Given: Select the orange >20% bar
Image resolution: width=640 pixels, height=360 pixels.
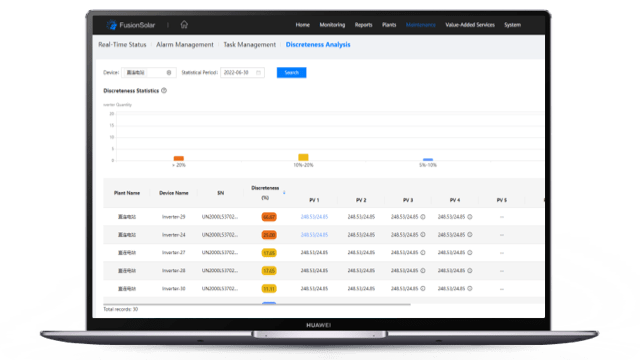Looking at the screenshot, I should (x=179, y=158).
